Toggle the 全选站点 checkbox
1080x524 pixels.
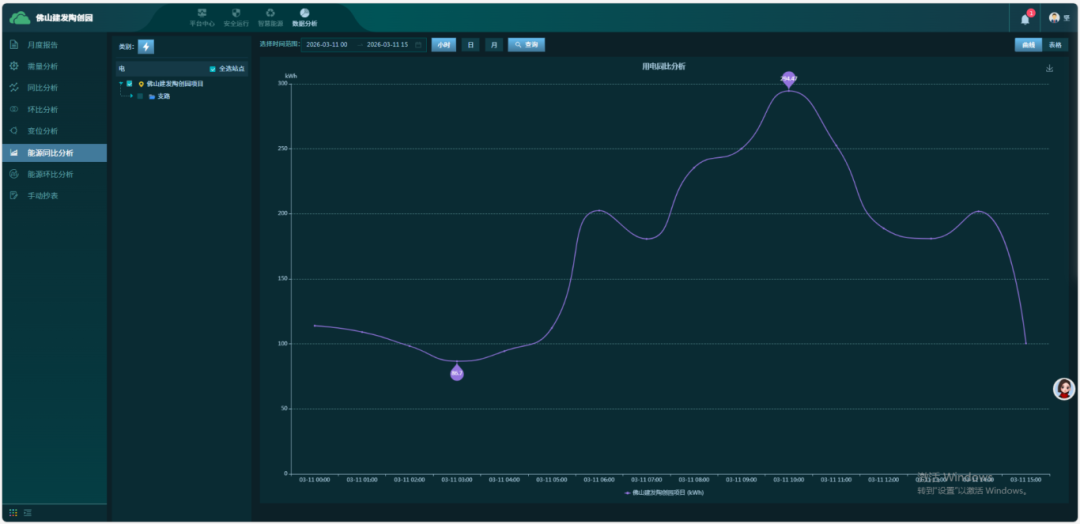[212, 69]
